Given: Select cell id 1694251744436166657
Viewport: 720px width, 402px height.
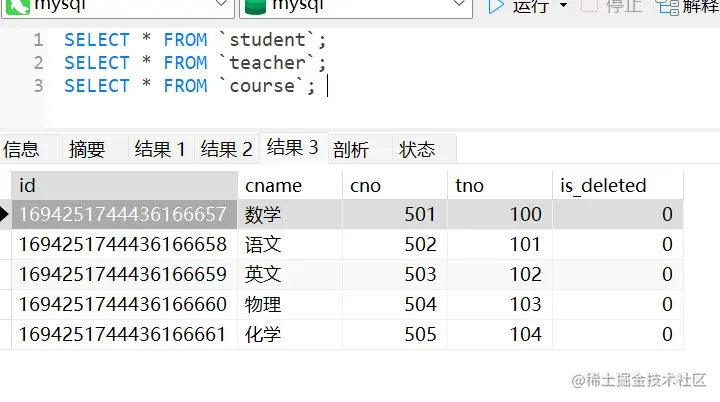Looking at the screenshot, I should tap(124, 215).
